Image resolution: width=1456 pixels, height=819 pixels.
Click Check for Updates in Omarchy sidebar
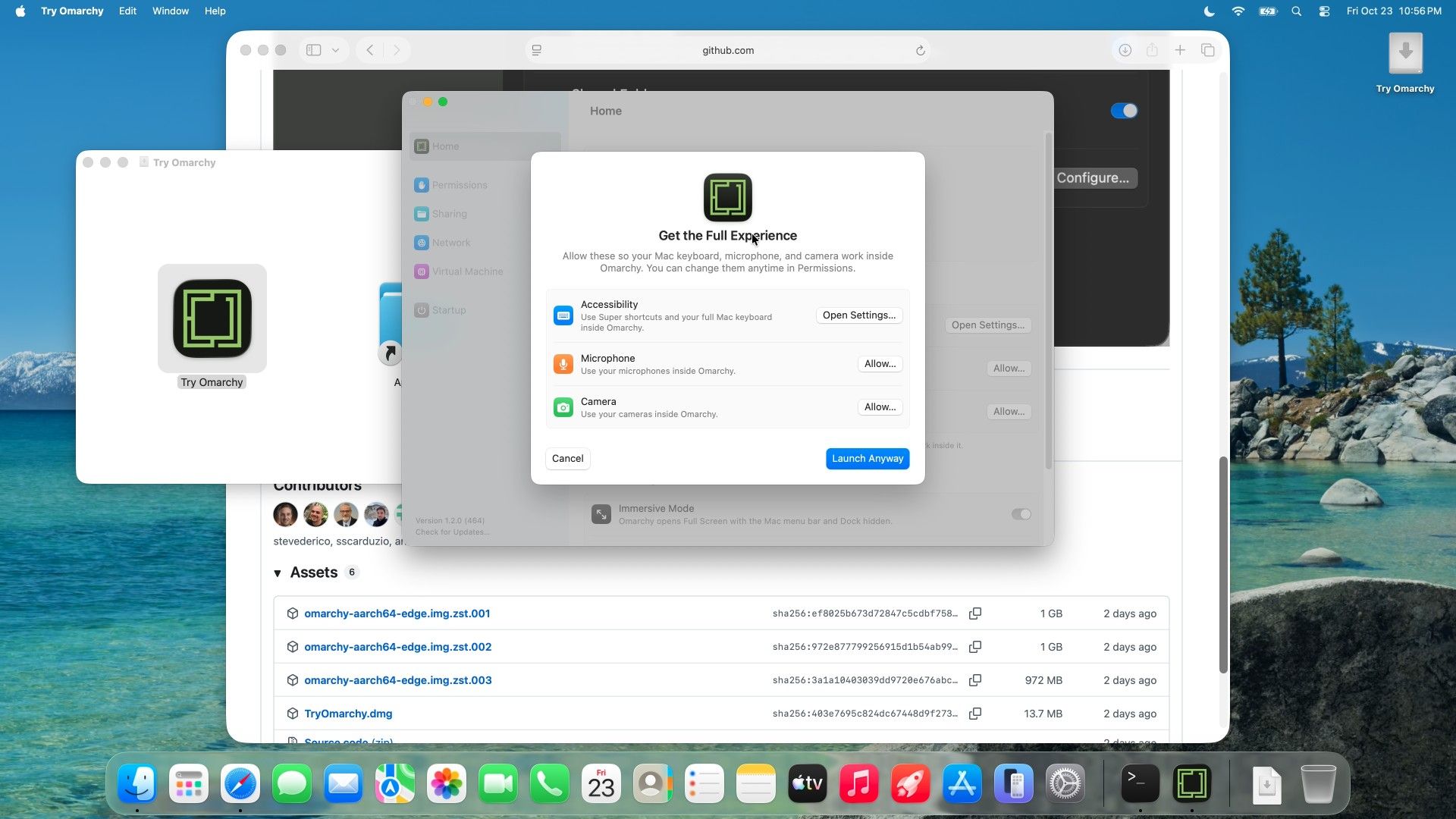[452, 532]
